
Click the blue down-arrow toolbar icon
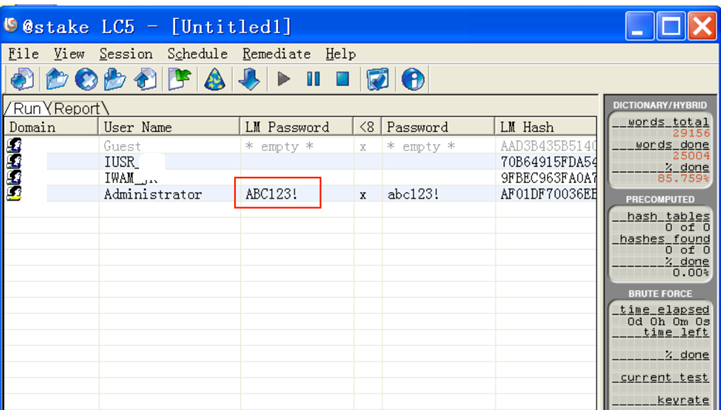249,80
